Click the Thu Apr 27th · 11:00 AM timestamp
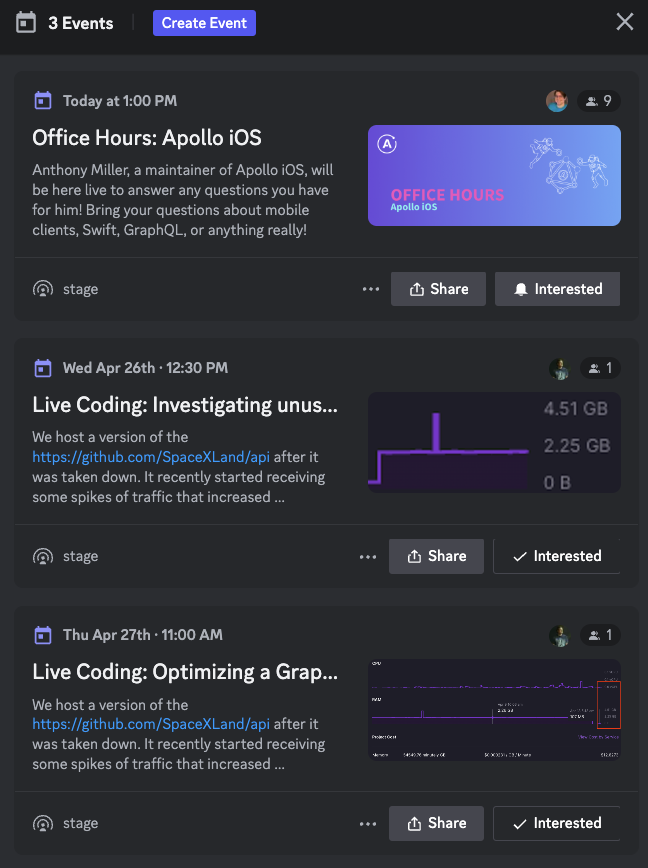The image size is (648, 868). pyautogui.click(x=143, y=635)
